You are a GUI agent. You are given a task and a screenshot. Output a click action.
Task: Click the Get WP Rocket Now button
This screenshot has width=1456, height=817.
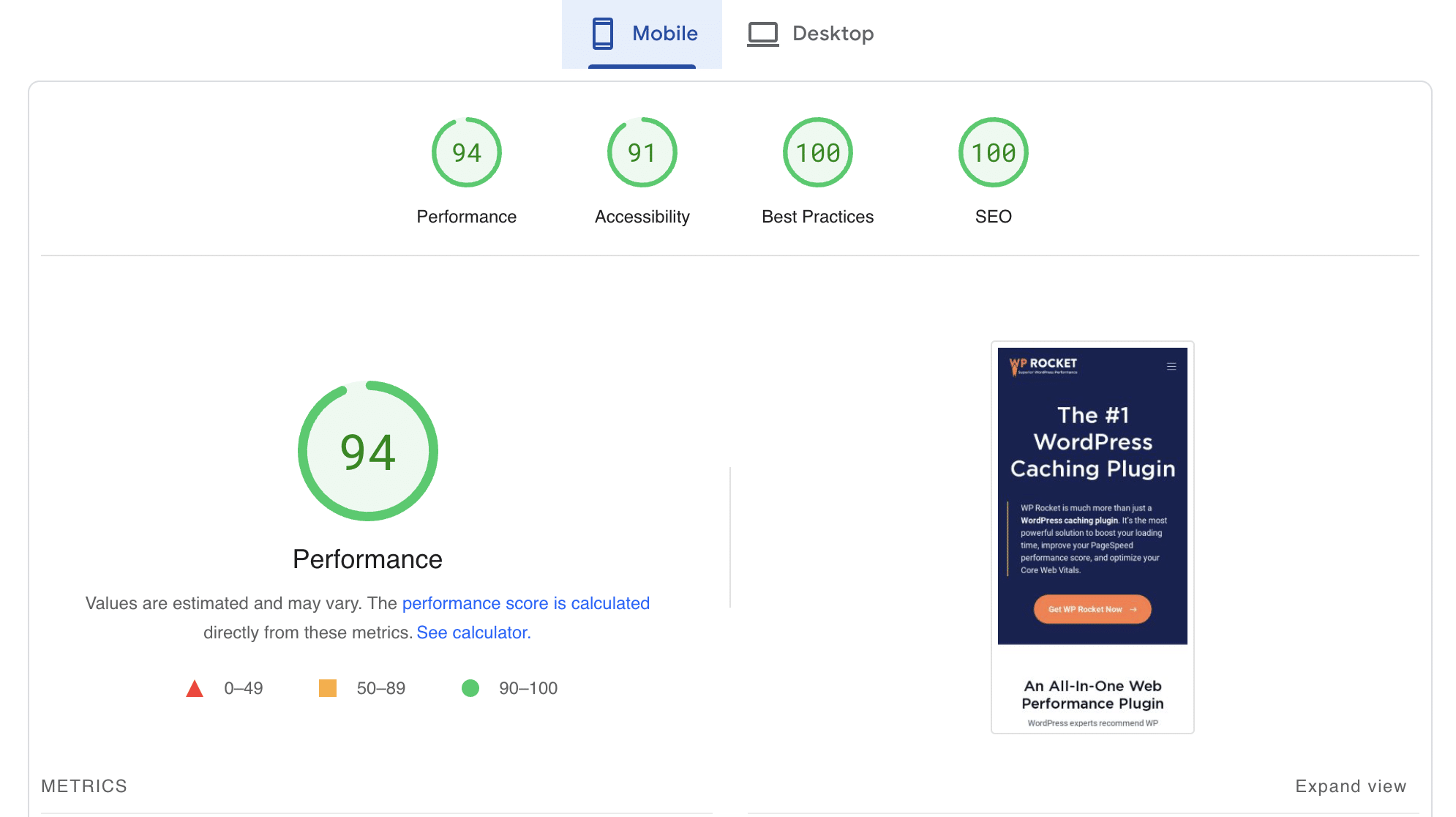1089,608
